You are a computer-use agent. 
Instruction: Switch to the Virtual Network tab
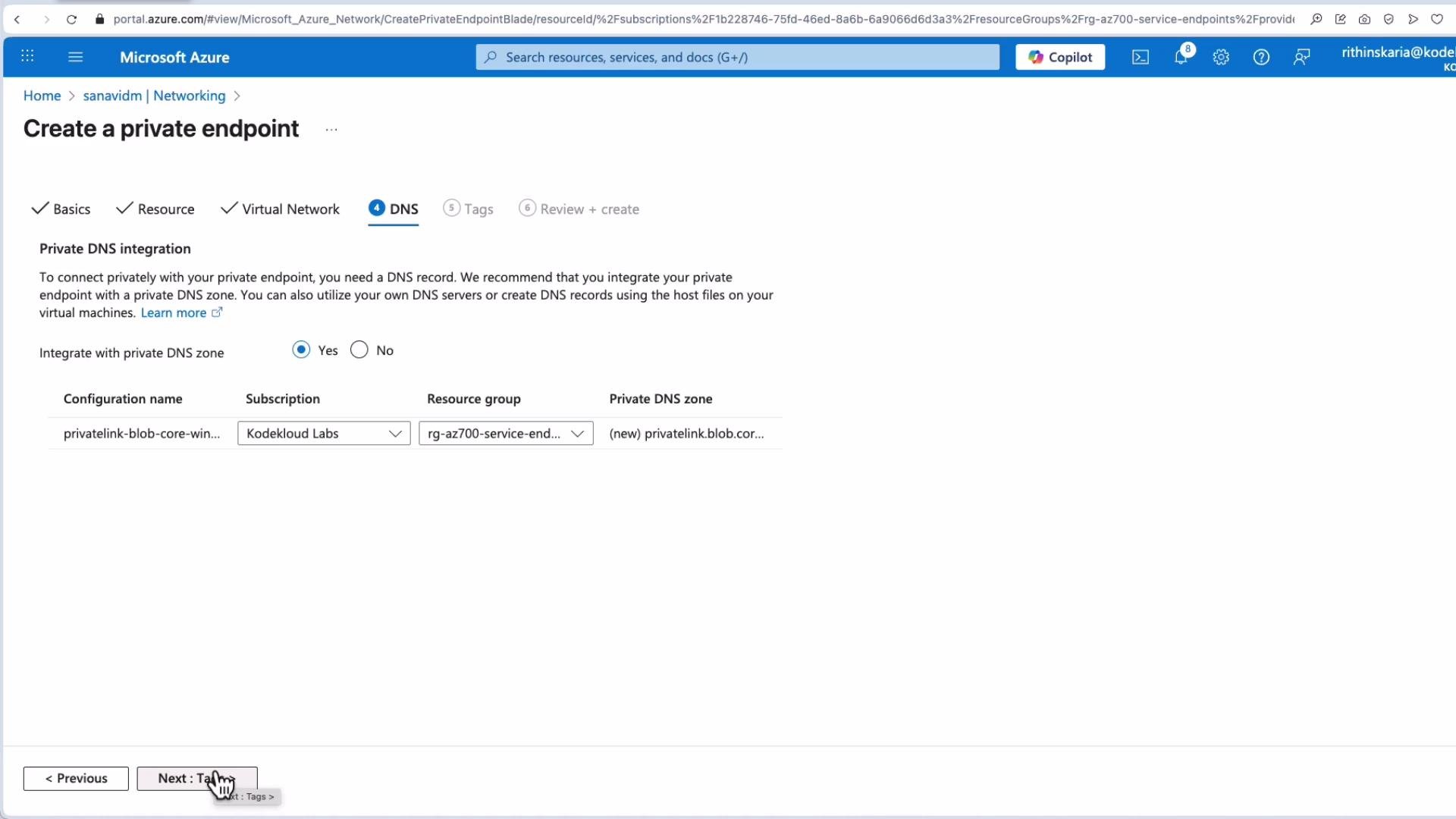click(x=280, y=209)
